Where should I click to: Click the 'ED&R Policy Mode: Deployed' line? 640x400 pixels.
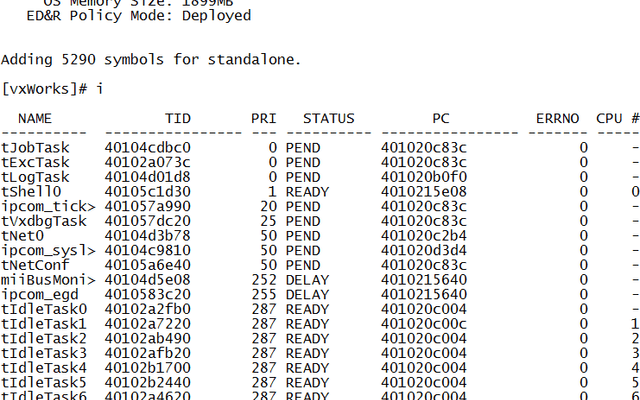click(139, 16)
